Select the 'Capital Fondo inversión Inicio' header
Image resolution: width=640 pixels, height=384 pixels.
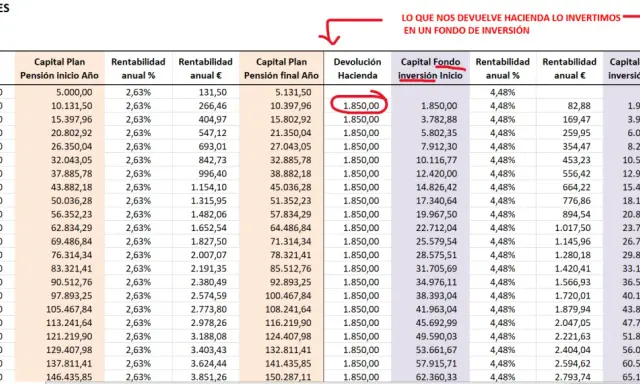pos(430,69)
